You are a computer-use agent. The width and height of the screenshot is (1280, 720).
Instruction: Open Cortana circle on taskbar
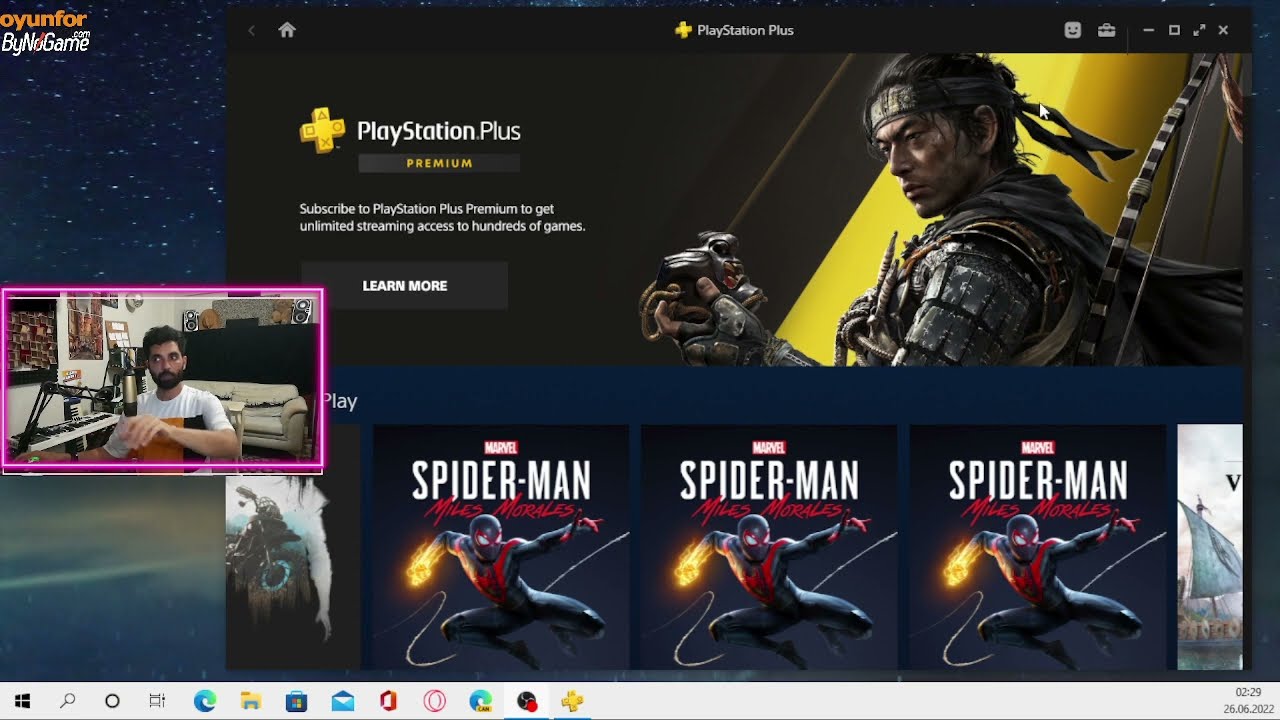tap(112, 702)
